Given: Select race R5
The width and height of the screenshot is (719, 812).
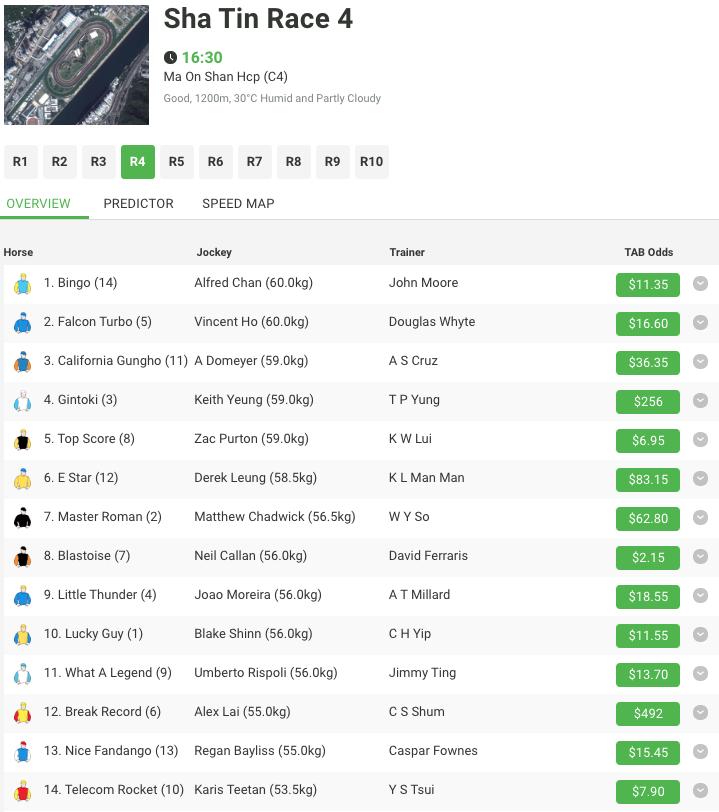Looking at the screenshot, I should coord(176,162).
